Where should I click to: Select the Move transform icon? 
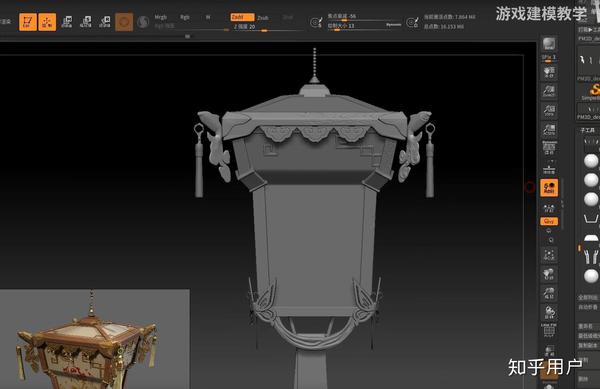point(67,22)
